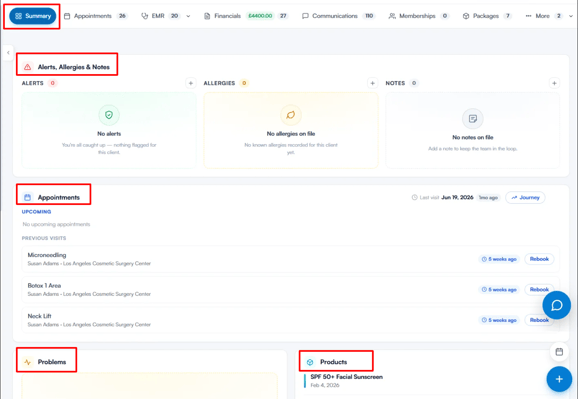
Task: Rebook the Neck Lift appointment
Action: [x=539, y=320]
